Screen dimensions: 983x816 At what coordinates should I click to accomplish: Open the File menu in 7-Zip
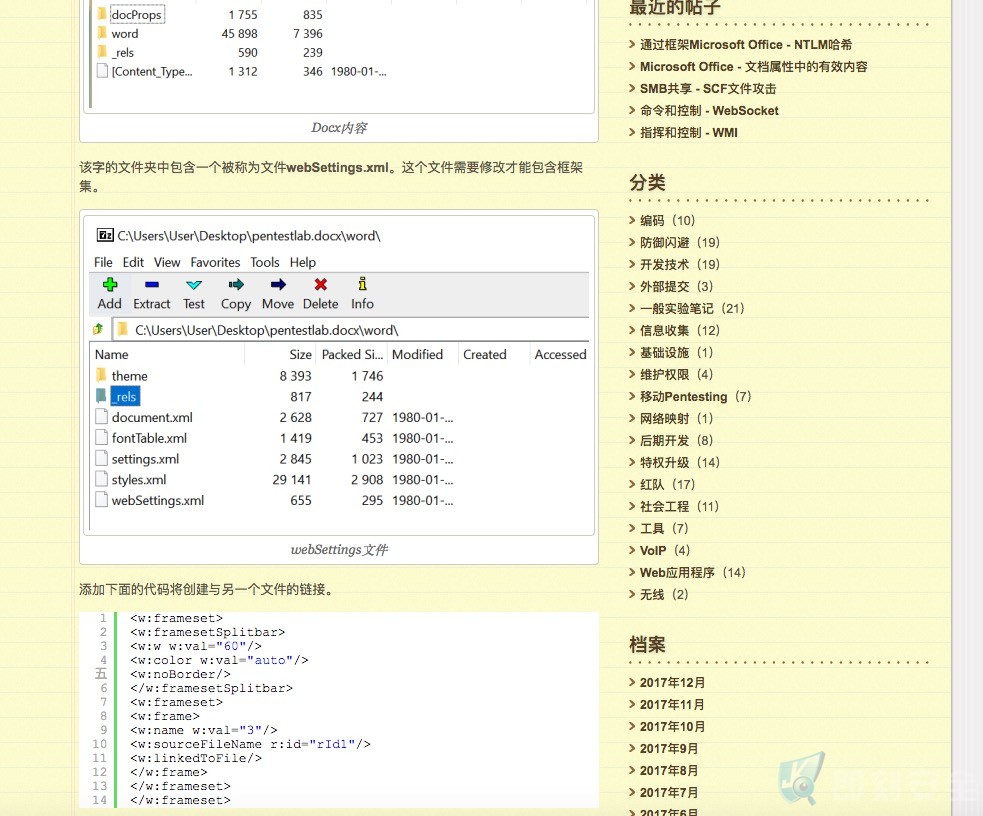coord(103,262)
